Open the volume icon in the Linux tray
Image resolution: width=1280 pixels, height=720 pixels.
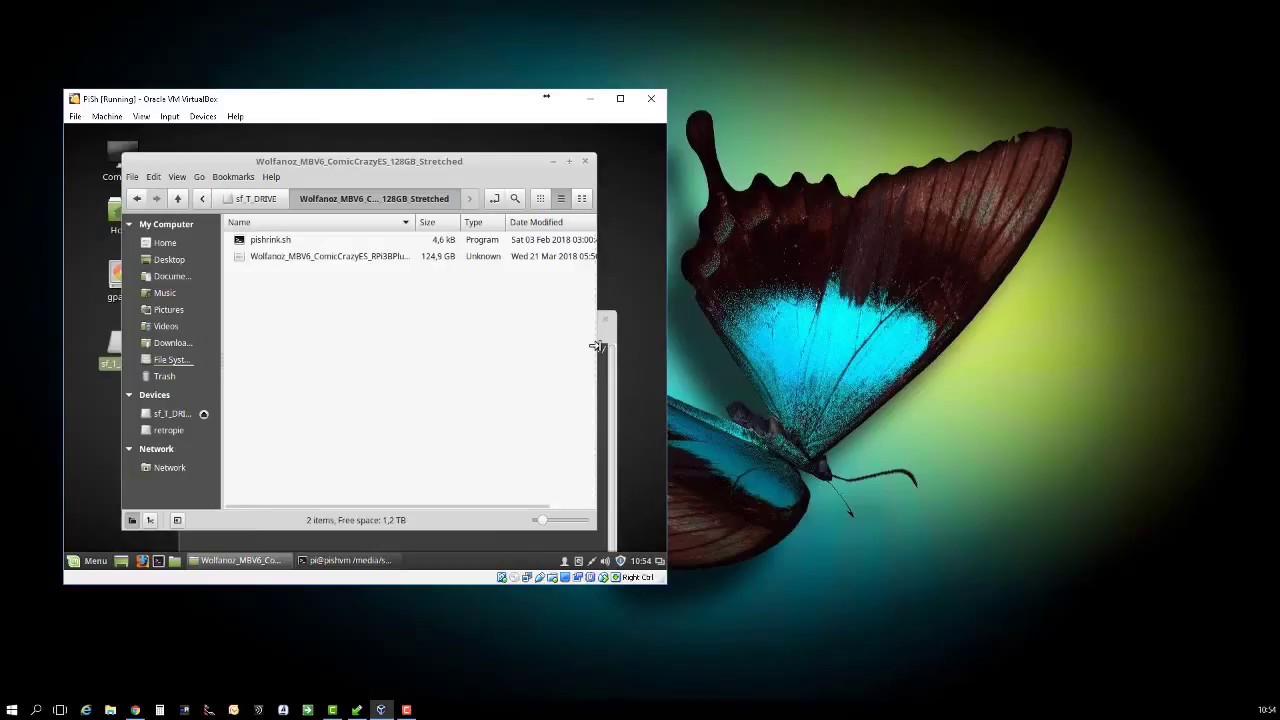point(605,561)
